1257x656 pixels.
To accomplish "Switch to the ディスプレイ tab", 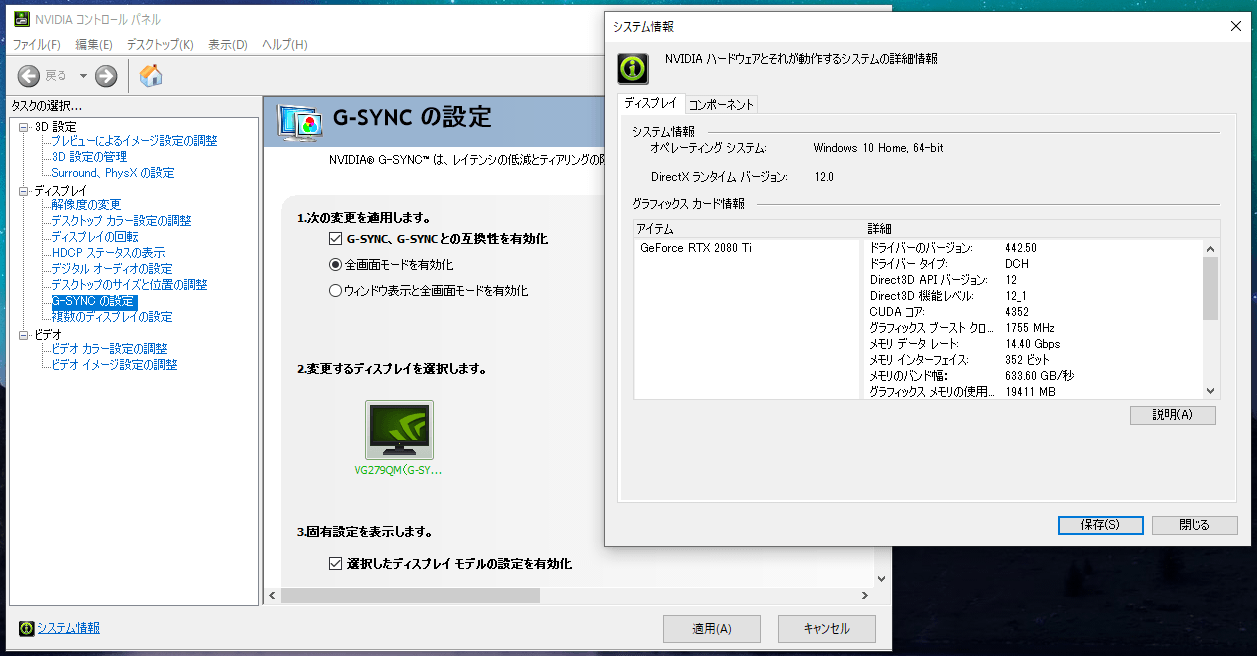I will click(x=651, y=103).
